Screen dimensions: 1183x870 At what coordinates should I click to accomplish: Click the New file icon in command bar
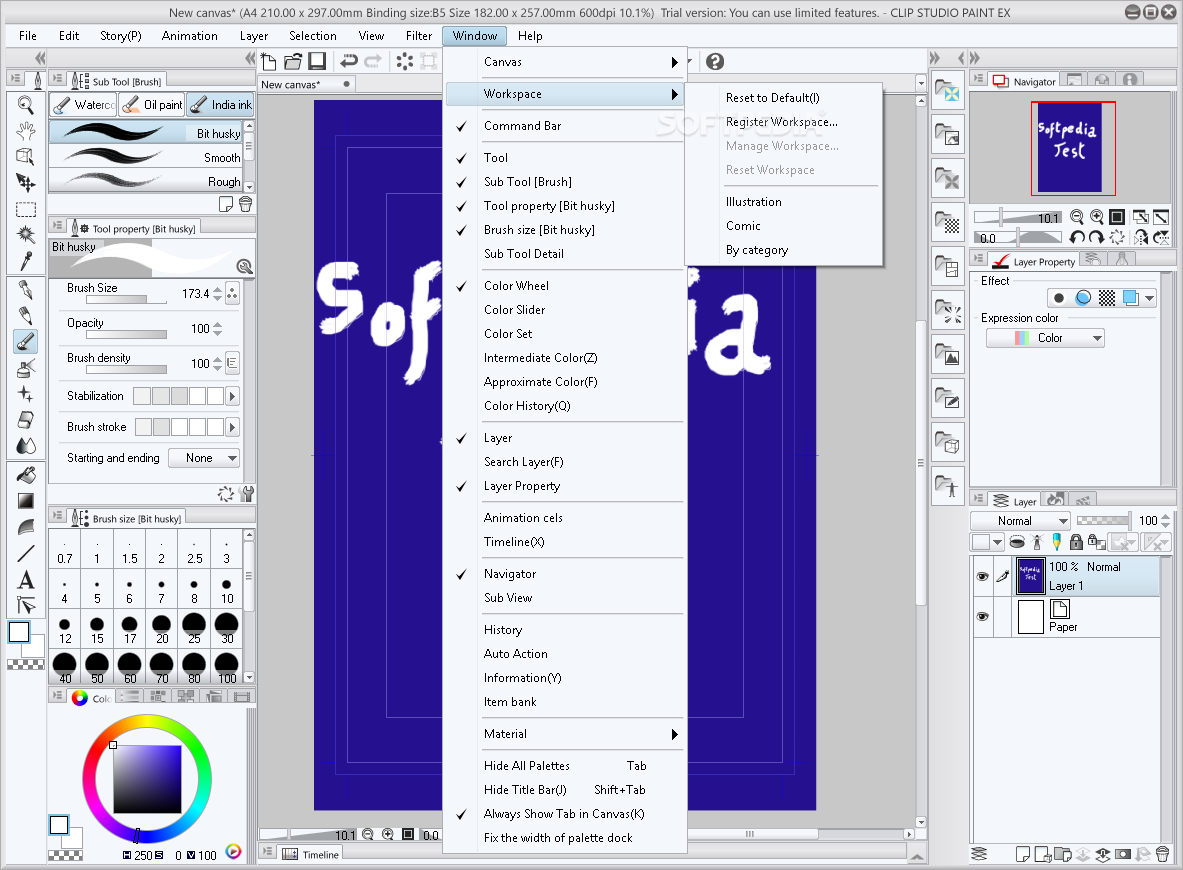point(269,62)
